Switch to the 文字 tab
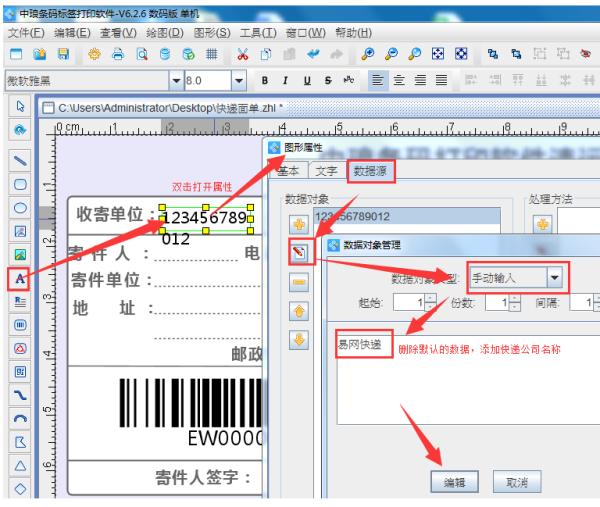600x507 pixels. pyautogui.click(x=325, y=171)
